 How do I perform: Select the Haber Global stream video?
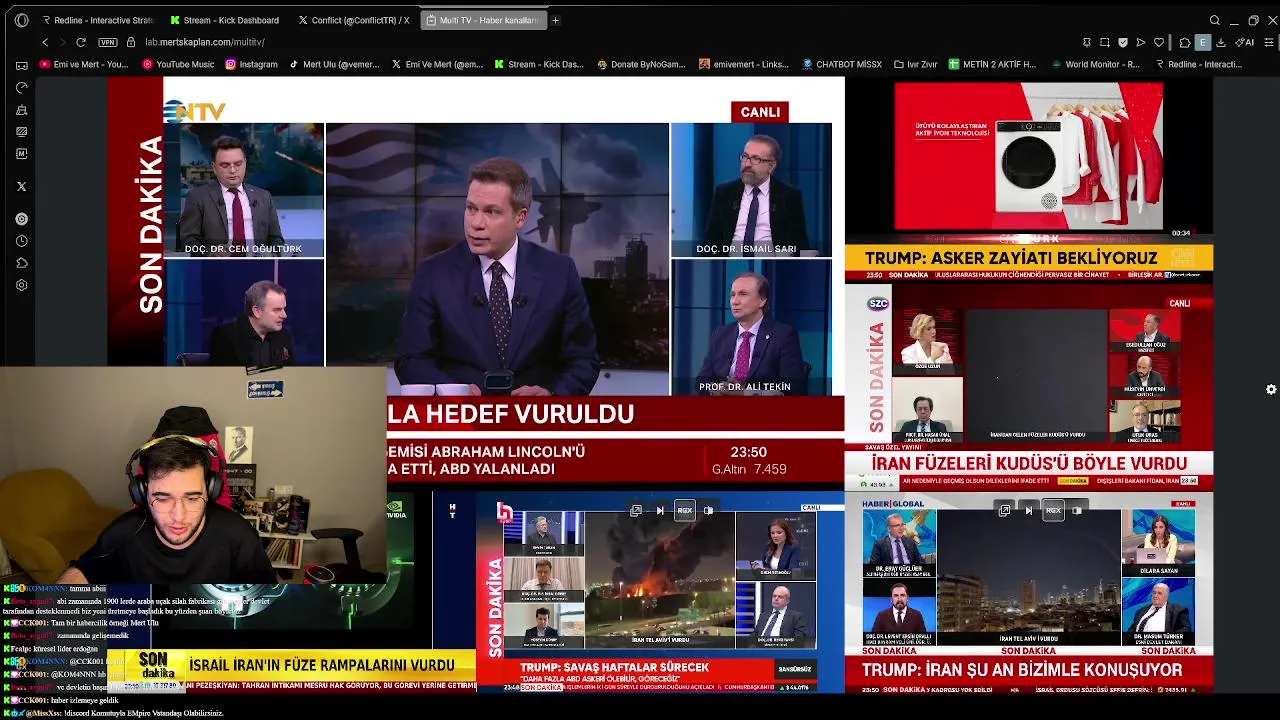[x=1029, y=593]
